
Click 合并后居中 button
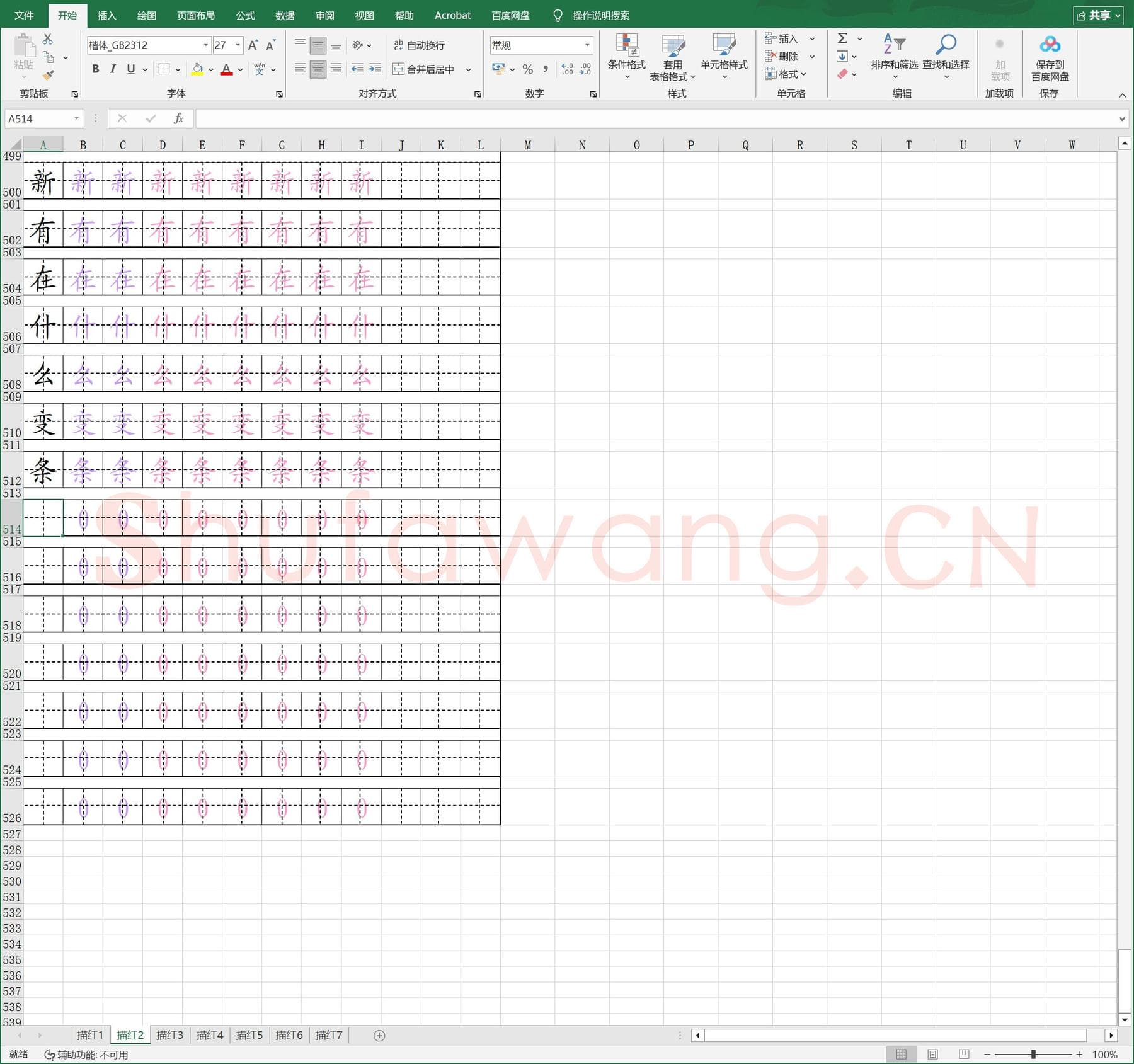(x=423, y=69)
